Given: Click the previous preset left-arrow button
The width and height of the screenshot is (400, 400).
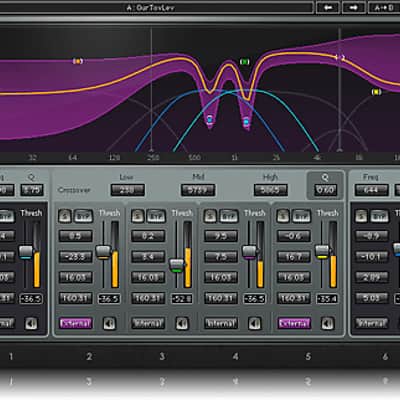Looking at the screenshot, I should coord(328,8).
